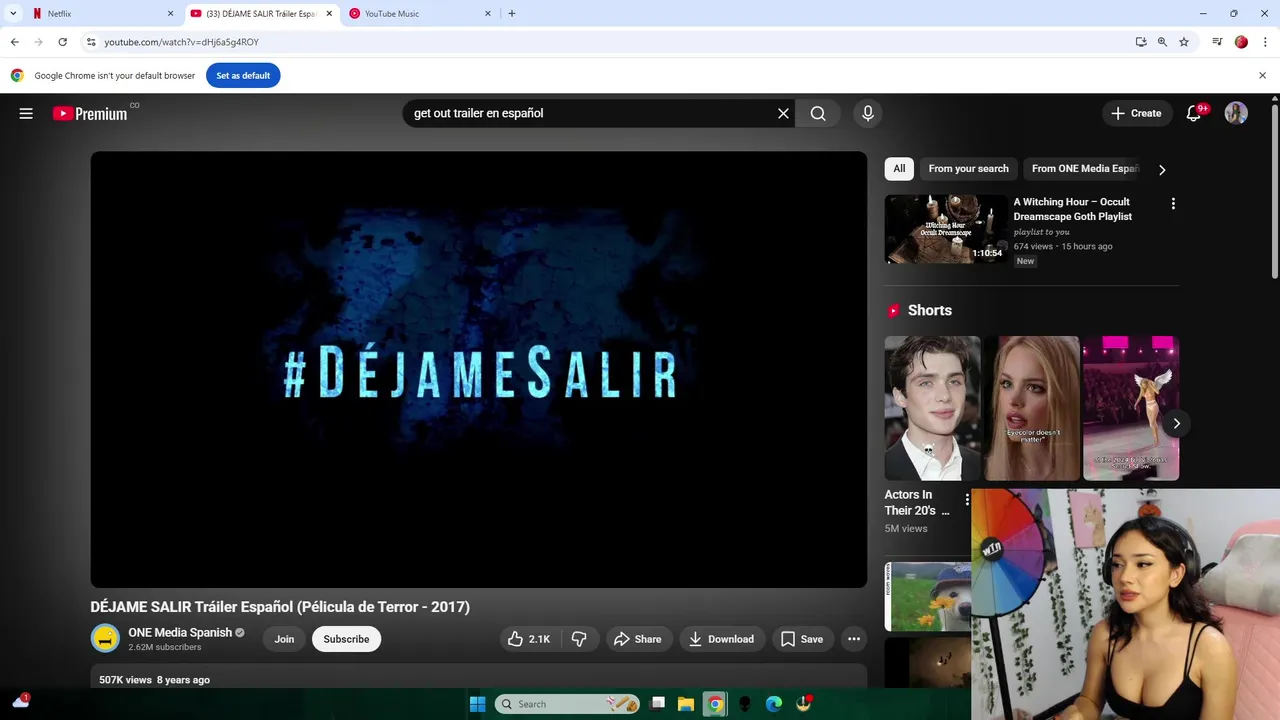Like the video with thumbs up

[x=529, y=639]
